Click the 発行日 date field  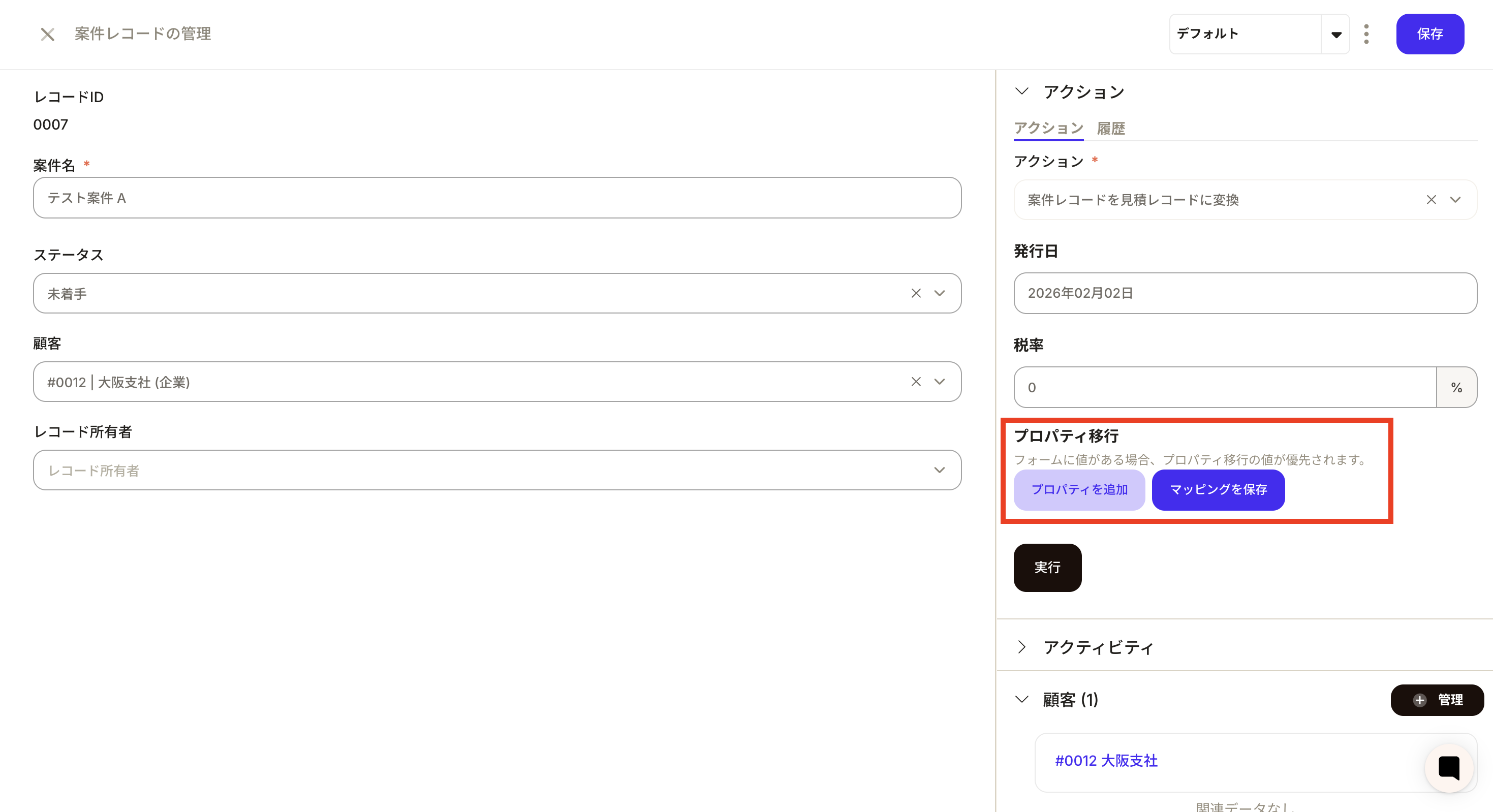click(1245, 293)
